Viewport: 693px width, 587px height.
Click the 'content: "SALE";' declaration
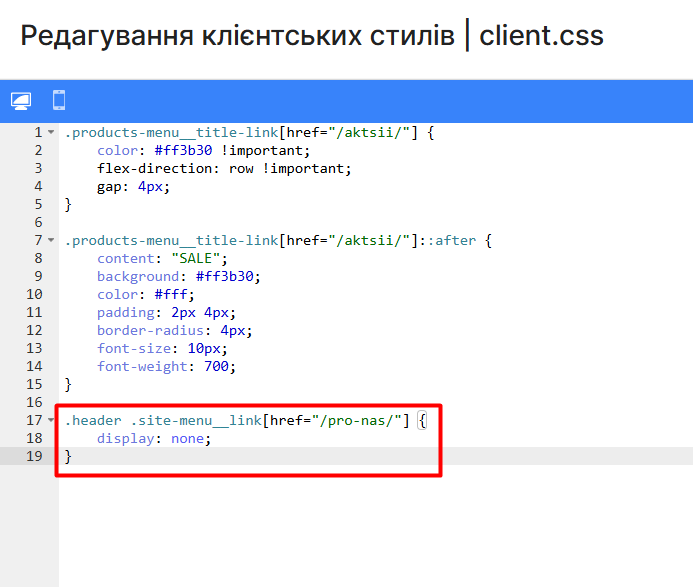162,258
